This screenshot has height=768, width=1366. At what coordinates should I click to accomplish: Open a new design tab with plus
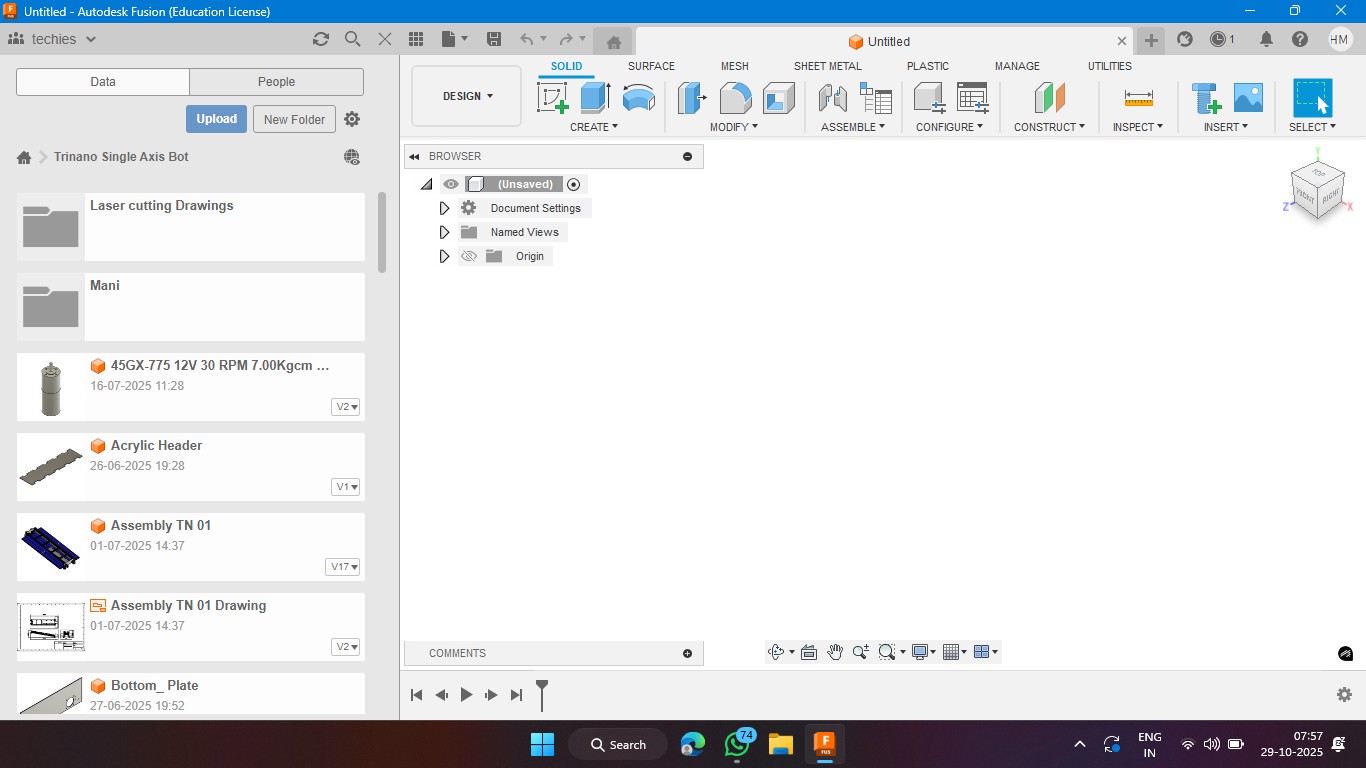(x=1151, y=41)
